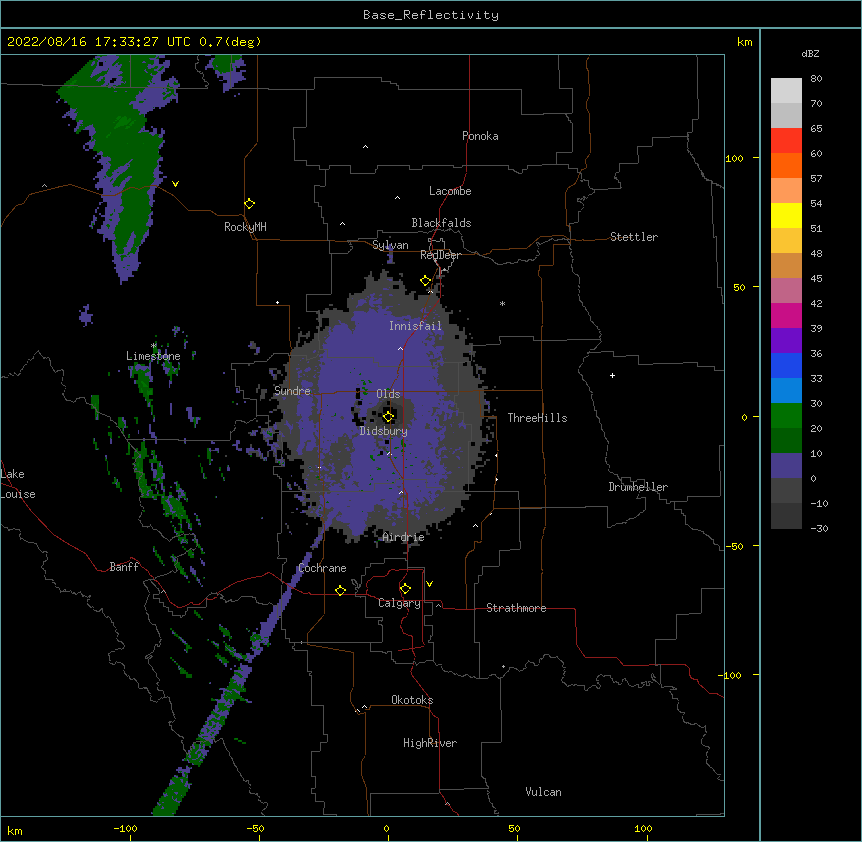Click the Blackfalds city label

[x=441, y=223]
